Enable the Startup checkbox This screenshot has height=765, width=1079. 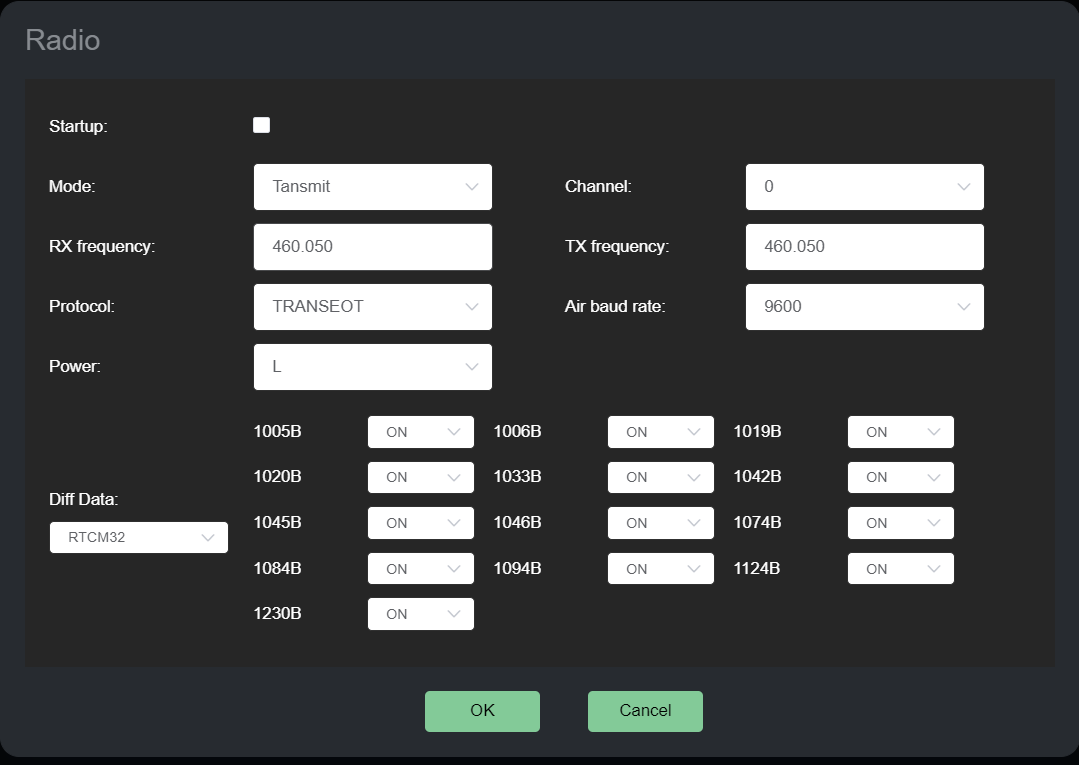(x=262, y=125)
